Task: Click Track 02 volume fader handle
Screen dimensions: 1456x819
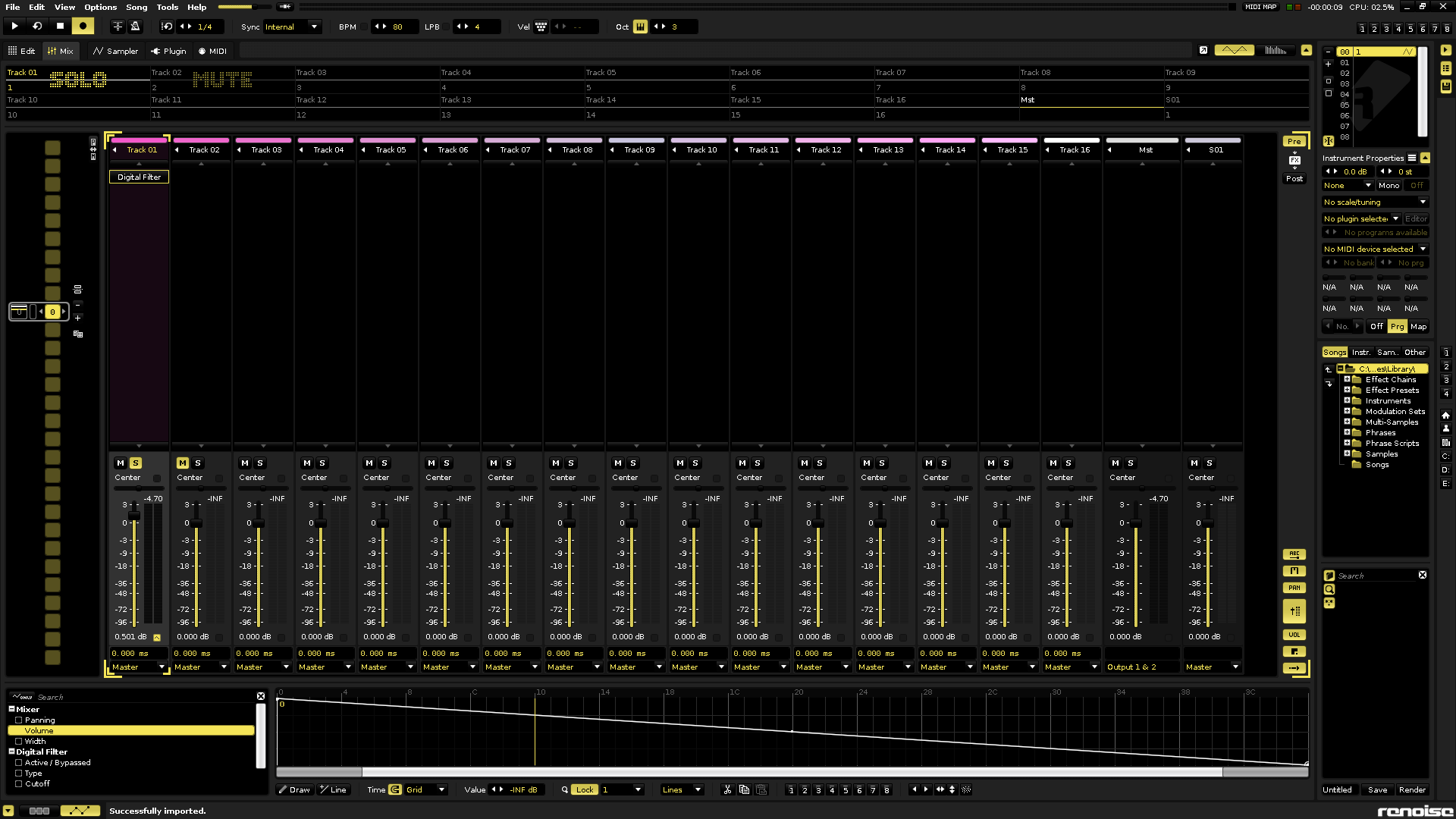Action: (196, 522)
